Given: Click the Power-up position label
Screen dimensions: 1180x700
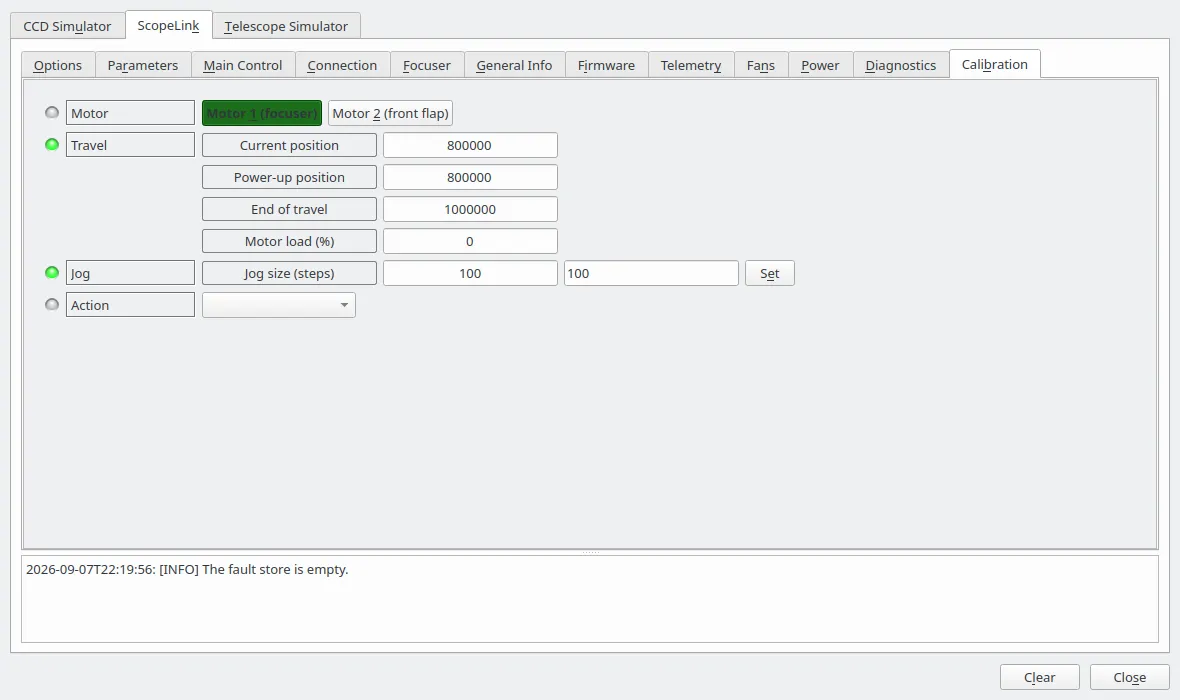Looking at the screenshot, I should (x=289, y=177).
